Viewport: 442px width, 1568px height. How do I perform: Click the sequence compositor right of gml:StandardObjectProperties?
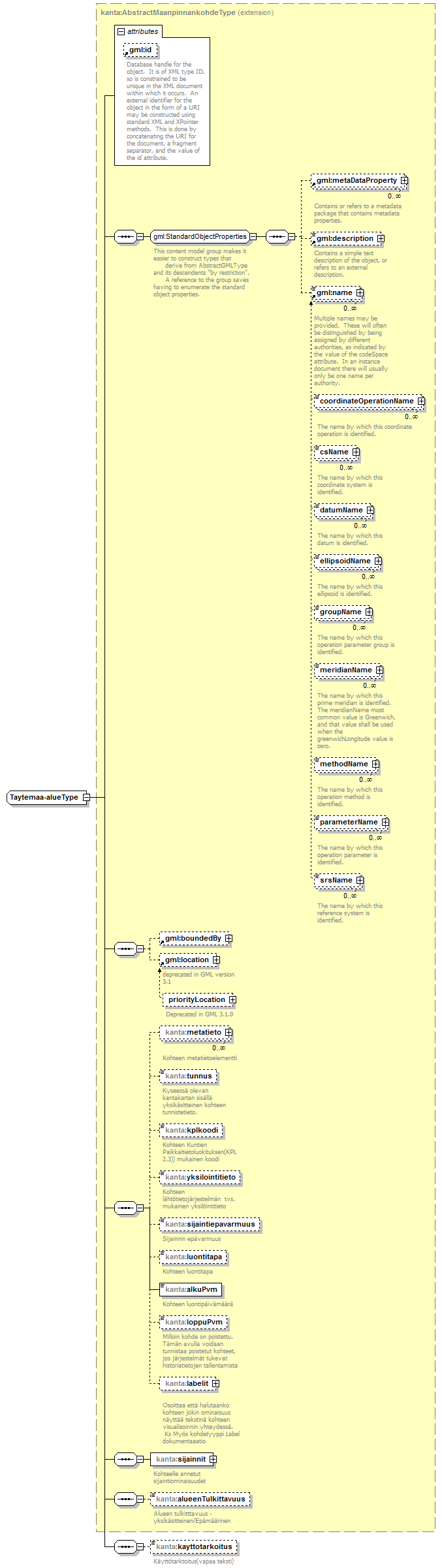click(277, 236)
